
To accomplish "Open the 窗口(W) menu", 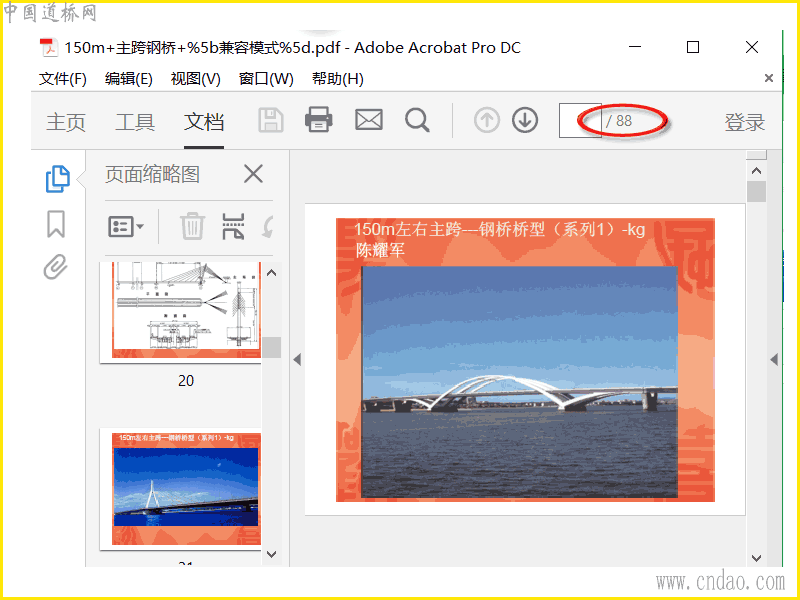I will (x=266, y=79).
